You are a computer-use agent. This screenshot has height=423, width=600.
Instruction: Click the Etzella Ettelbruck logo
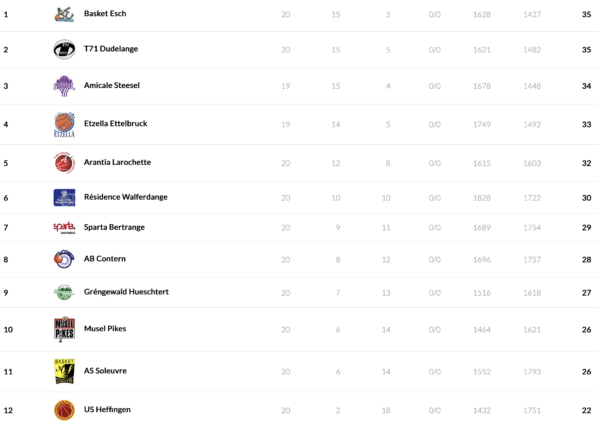click(64, 124)
